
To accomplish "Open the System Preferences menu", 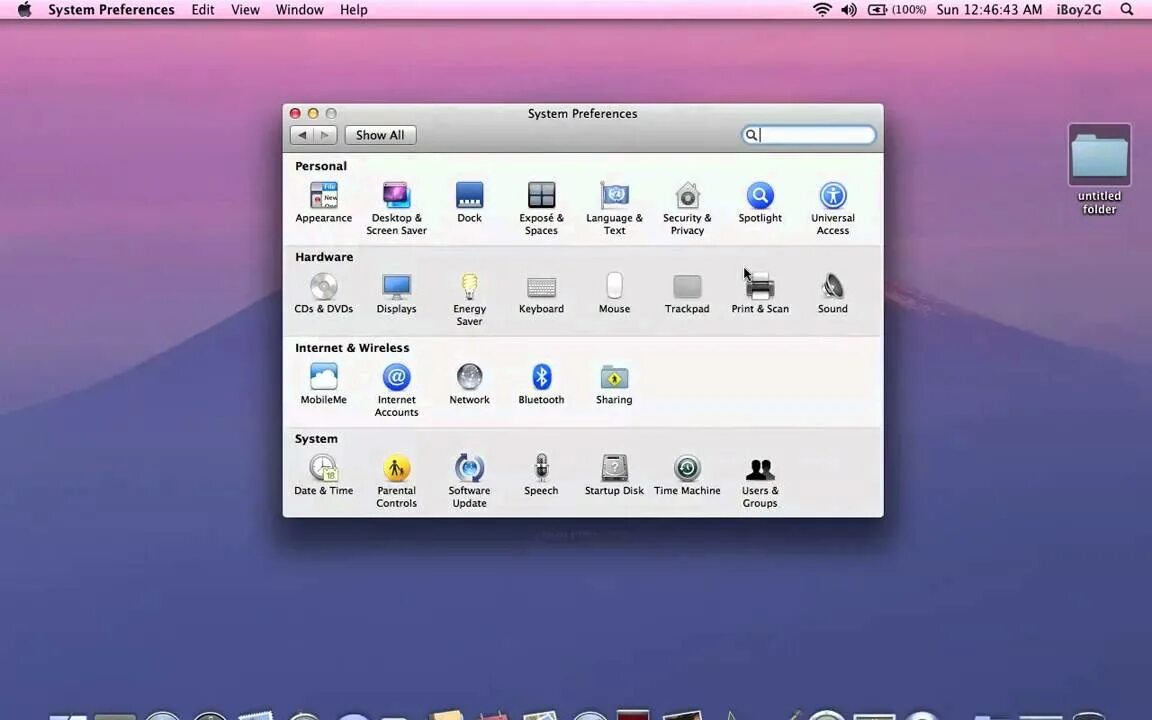I will (x=112, y=10).
